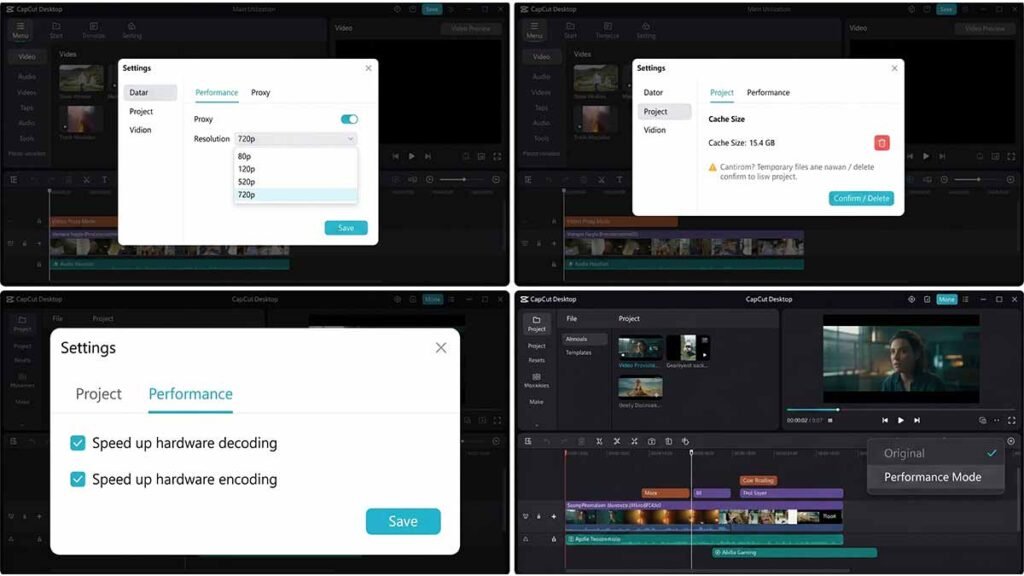Click the white playhead marker on the editor timeline

tap(691, 453)
